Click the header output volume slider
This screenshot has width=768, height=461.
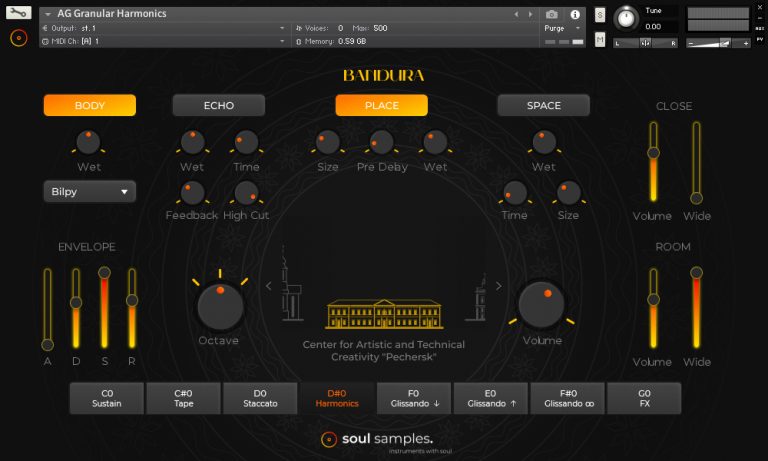coord(719,43)
